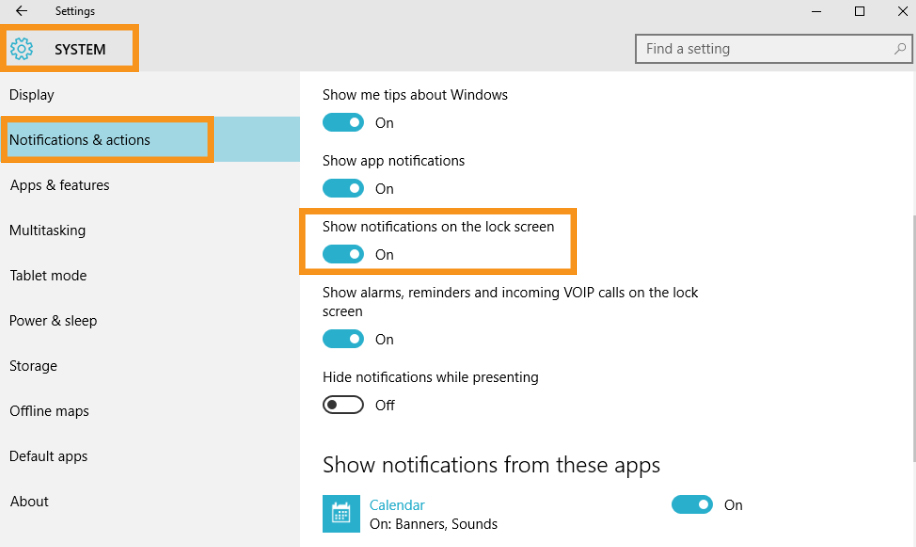This screenshot has width=916, height=547.
Task: Close the Settings window
Action: (903, 11)
